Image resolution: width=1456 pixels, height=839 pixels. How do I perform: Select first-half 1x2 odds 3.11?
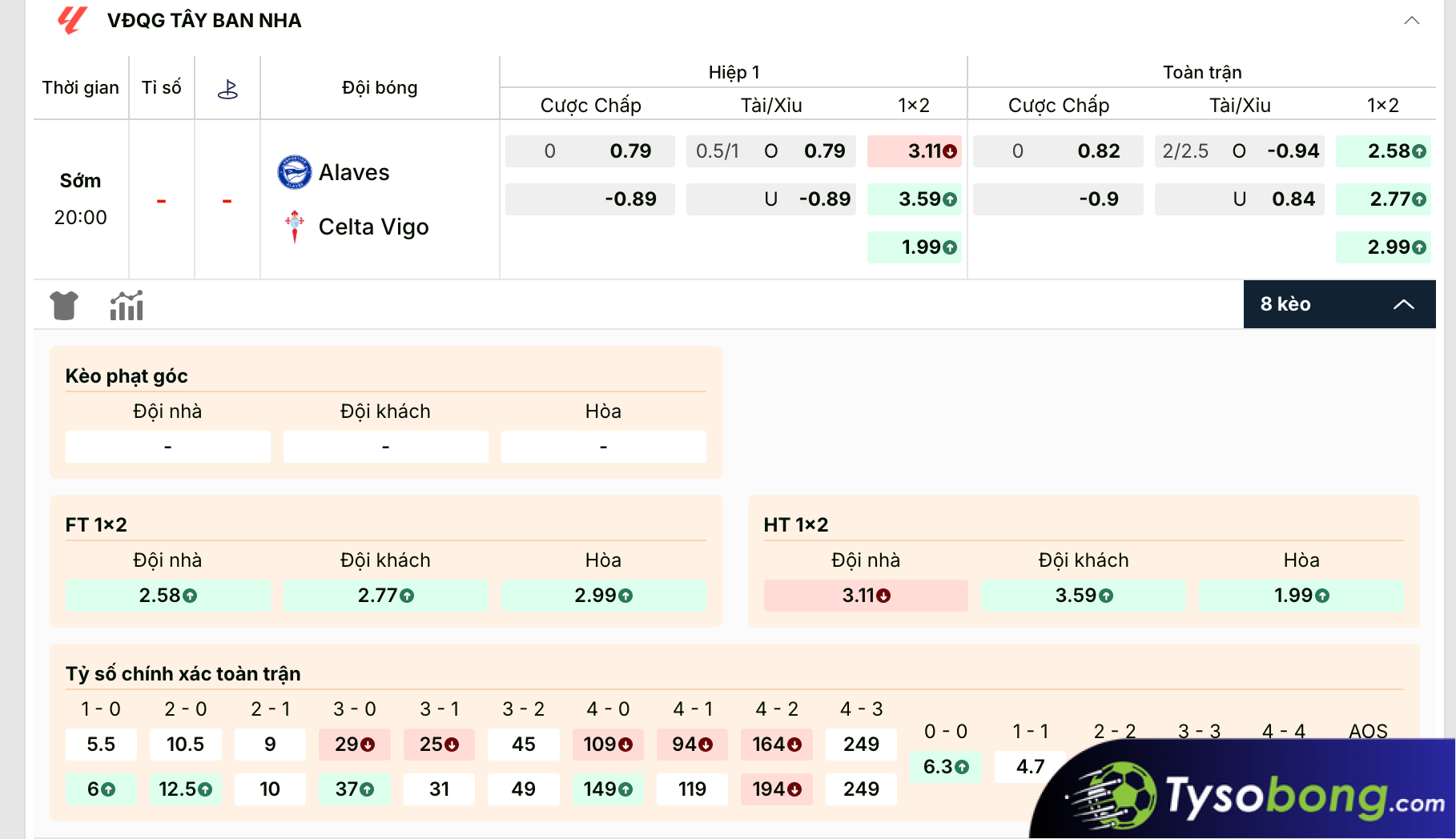pos(915,151)
